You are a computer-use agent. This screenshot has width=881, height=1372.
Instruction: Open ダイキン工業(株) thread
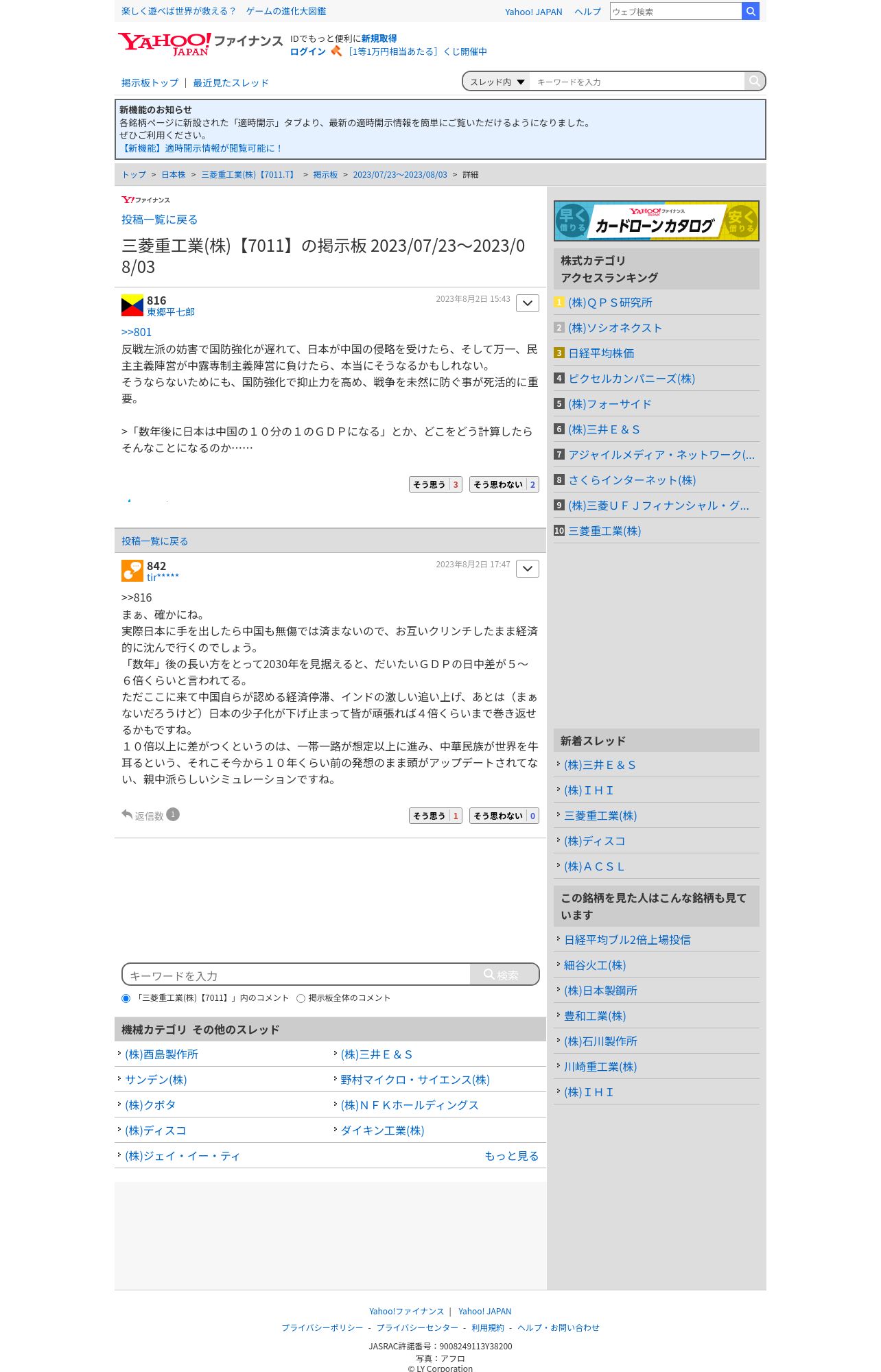[x=382, y=1131]
